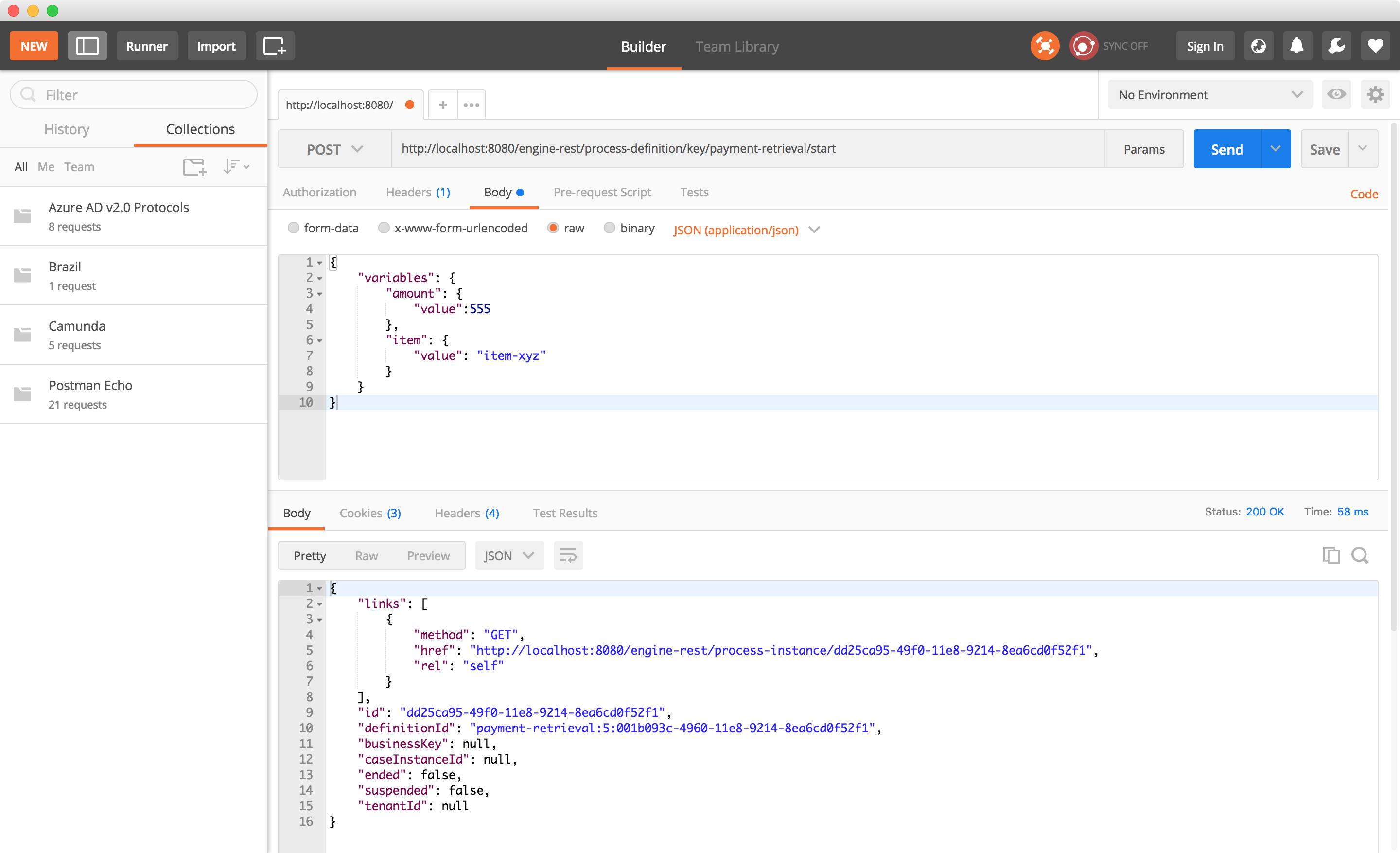Toggle environment quick look eye icon
This screenshot has height=853, width=1400.
coord(1336,94)
